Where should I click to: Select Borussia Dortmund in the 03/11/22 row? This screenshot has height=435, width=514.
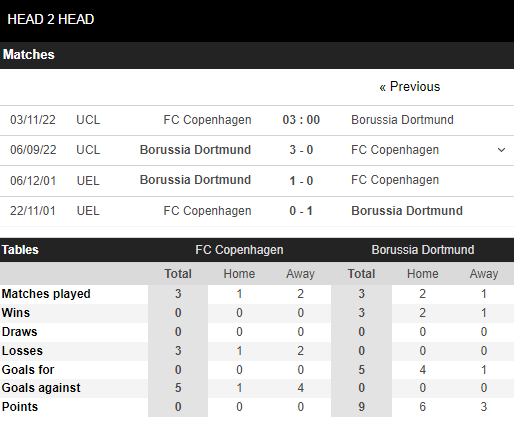402,120
